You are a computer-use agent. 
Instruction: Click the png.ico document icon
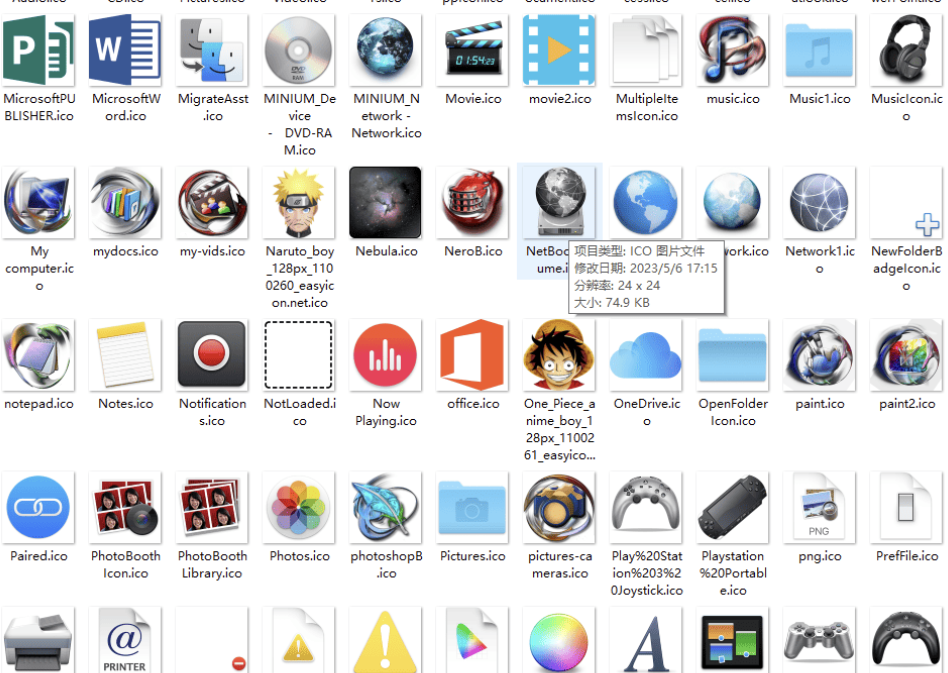819,508
